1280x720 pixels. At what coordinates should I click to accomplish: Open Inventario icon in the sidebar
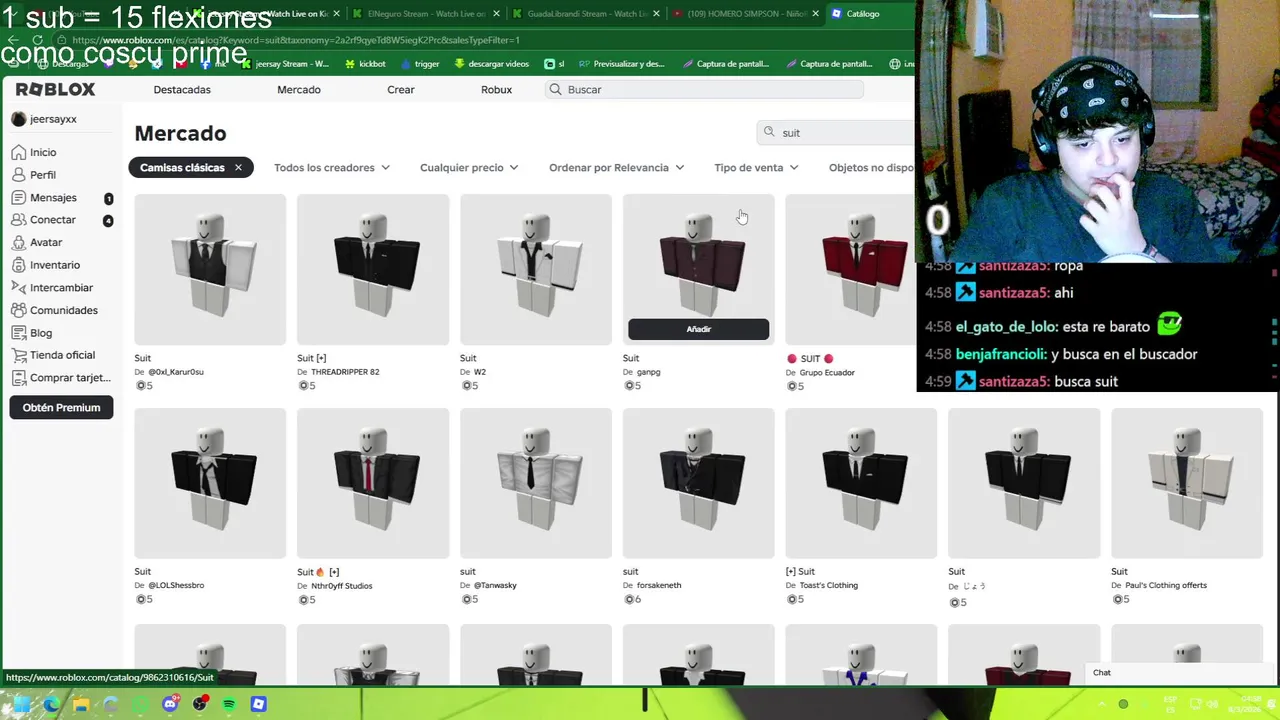coord(18,265)
